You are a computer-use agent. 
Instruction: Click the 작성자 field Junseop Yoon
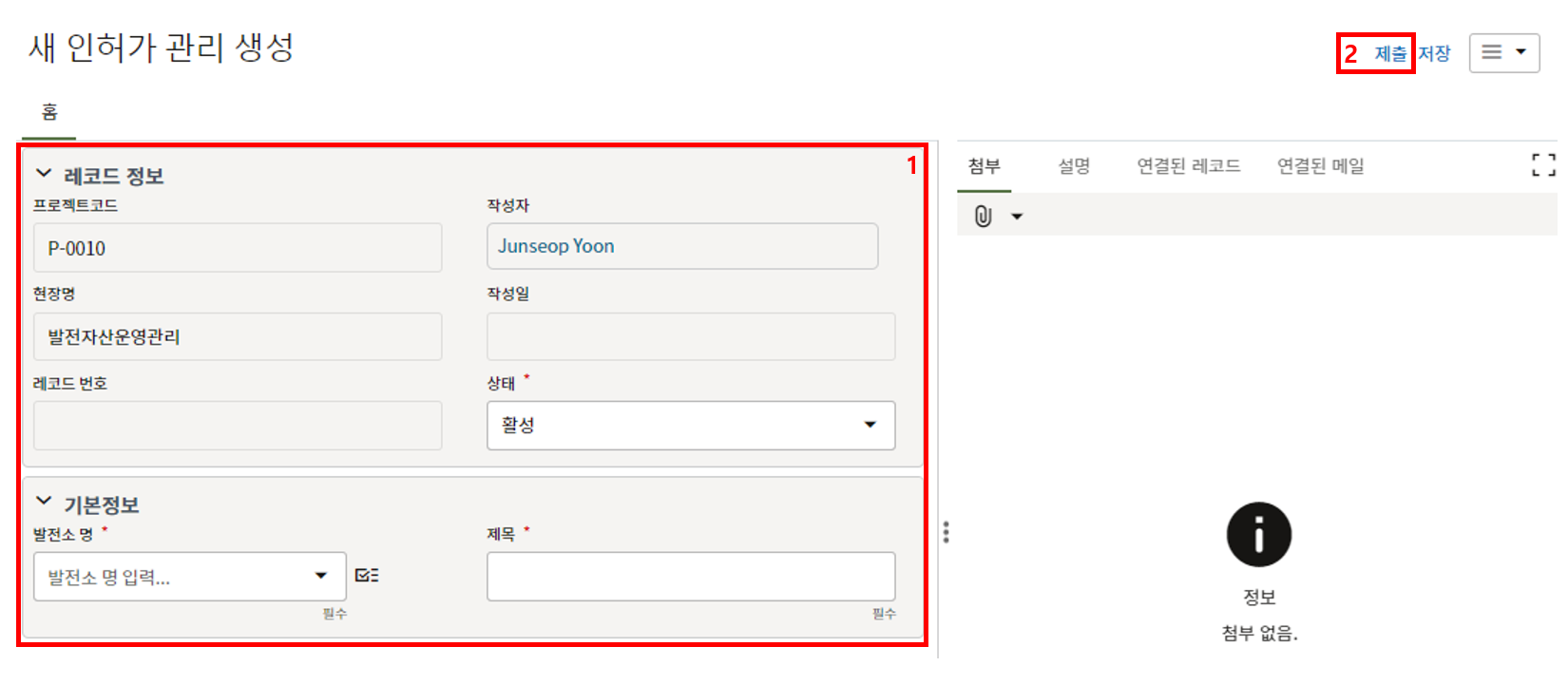tap(681, 246)
